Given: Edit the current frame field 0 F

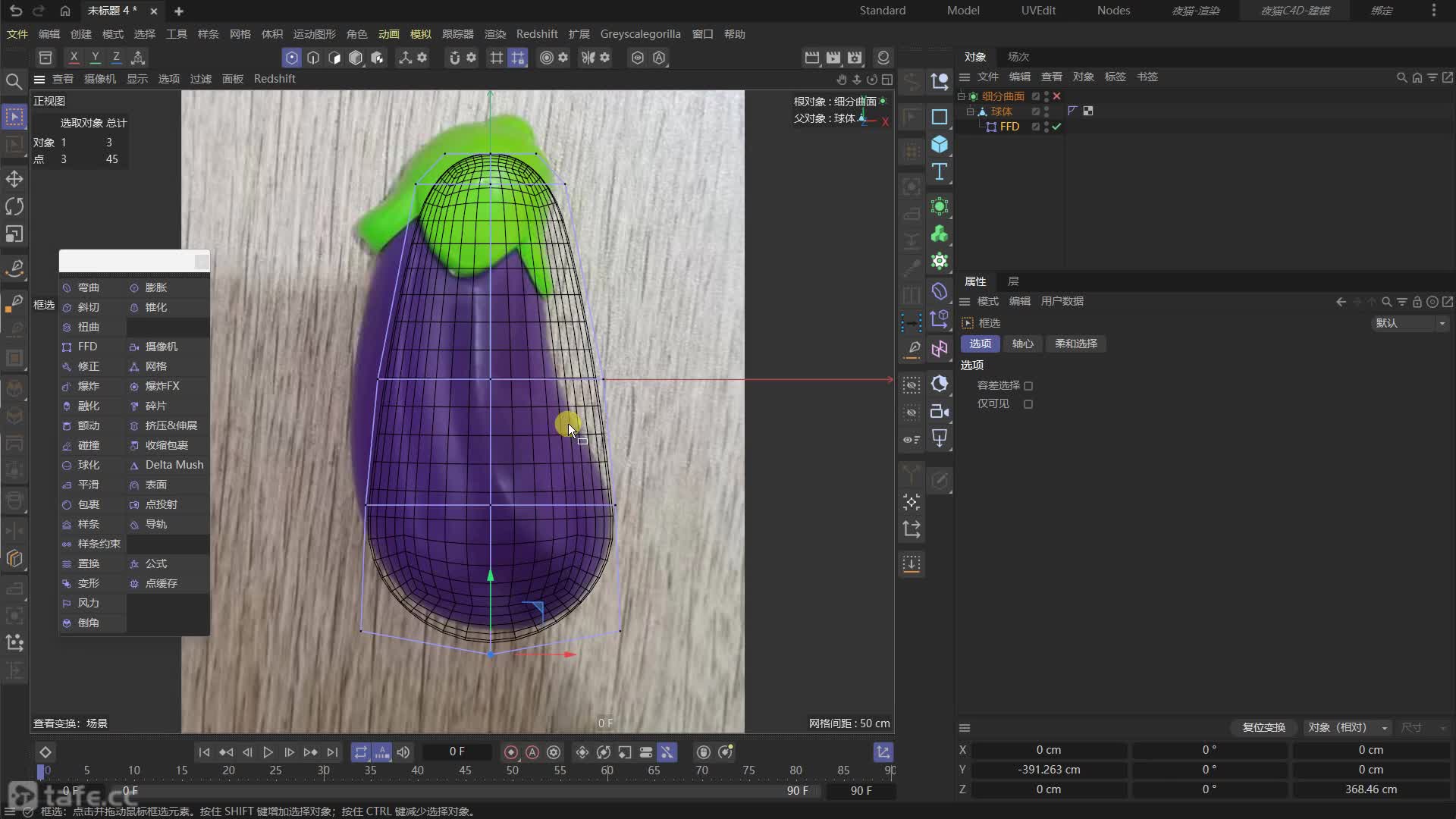Looking at the screenshot, I should pos(457,752).
